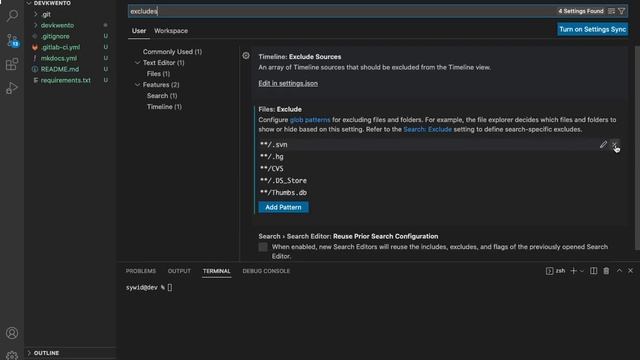
Task: Open README.md from explorer
Action: pos(60,69)
